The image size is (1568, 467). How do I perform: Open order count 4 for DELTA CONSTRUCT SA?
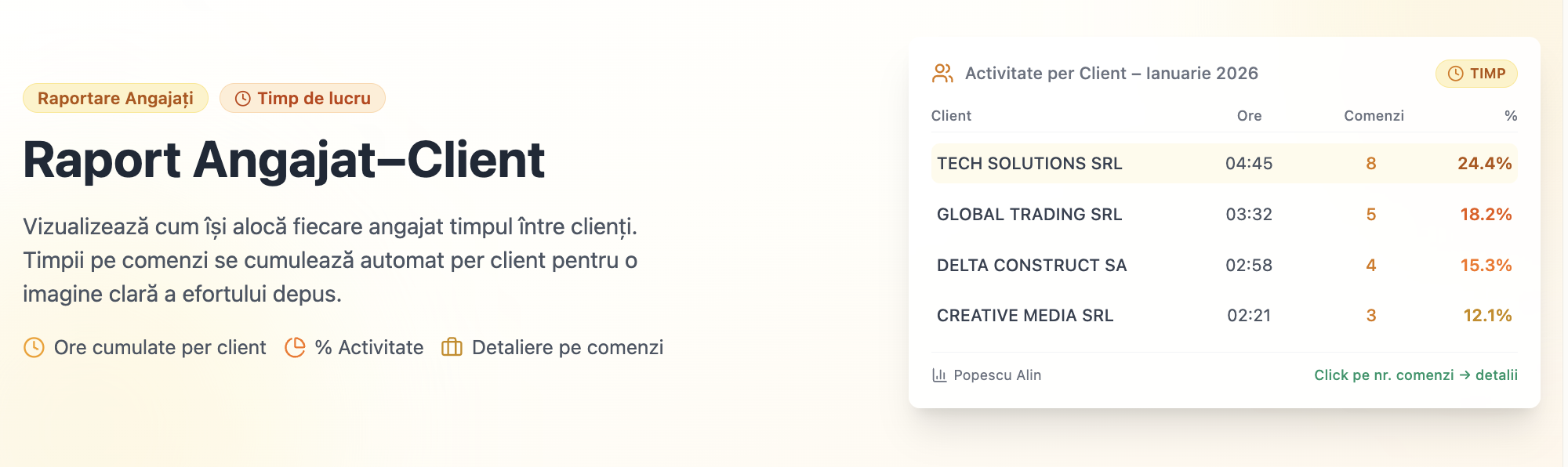[x=1371, y=266]
